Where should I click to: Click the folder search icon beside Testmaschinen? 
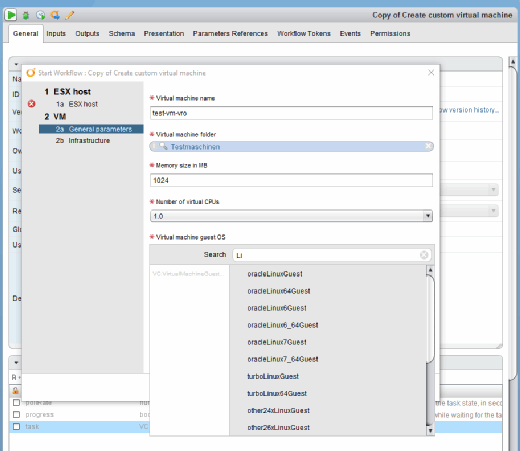(x=163, y=146)
